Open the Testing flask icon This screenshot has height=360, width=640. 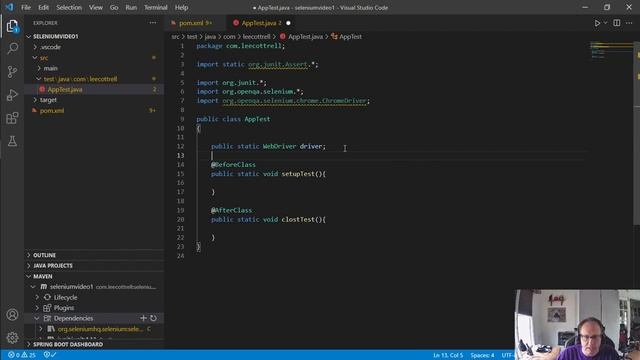click(12, 141)
